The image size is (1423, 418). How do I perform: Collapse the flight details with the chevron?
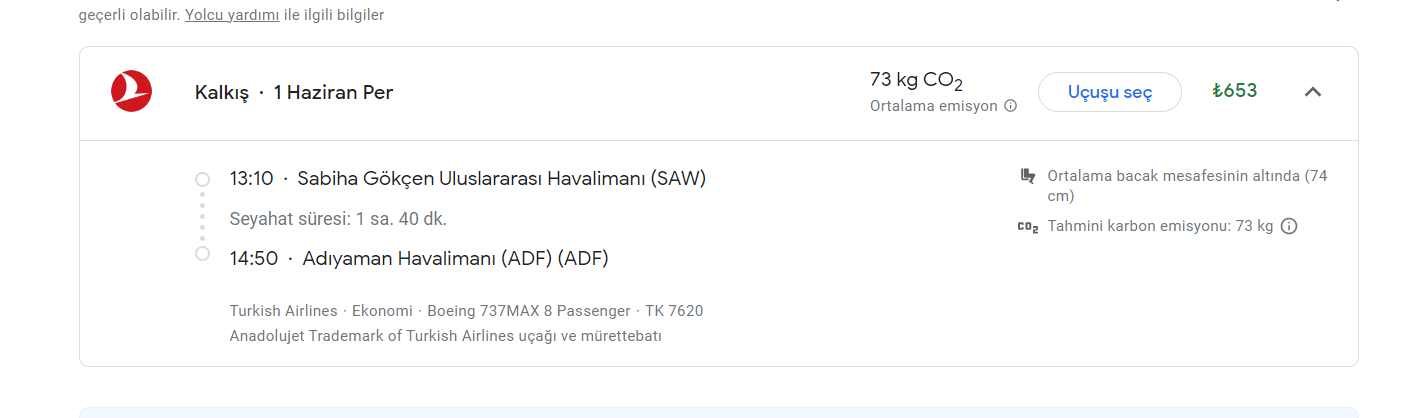(x=1313, y=92)
